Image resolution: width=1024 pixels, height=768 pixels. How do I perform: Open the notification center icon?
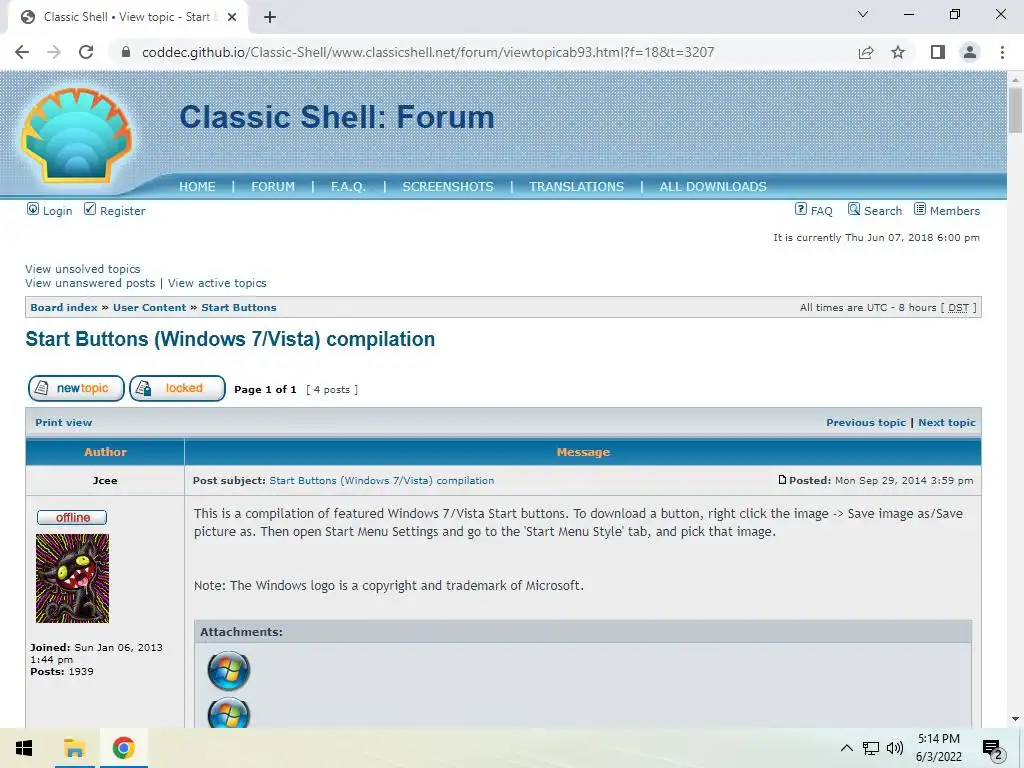pos(993,750)
